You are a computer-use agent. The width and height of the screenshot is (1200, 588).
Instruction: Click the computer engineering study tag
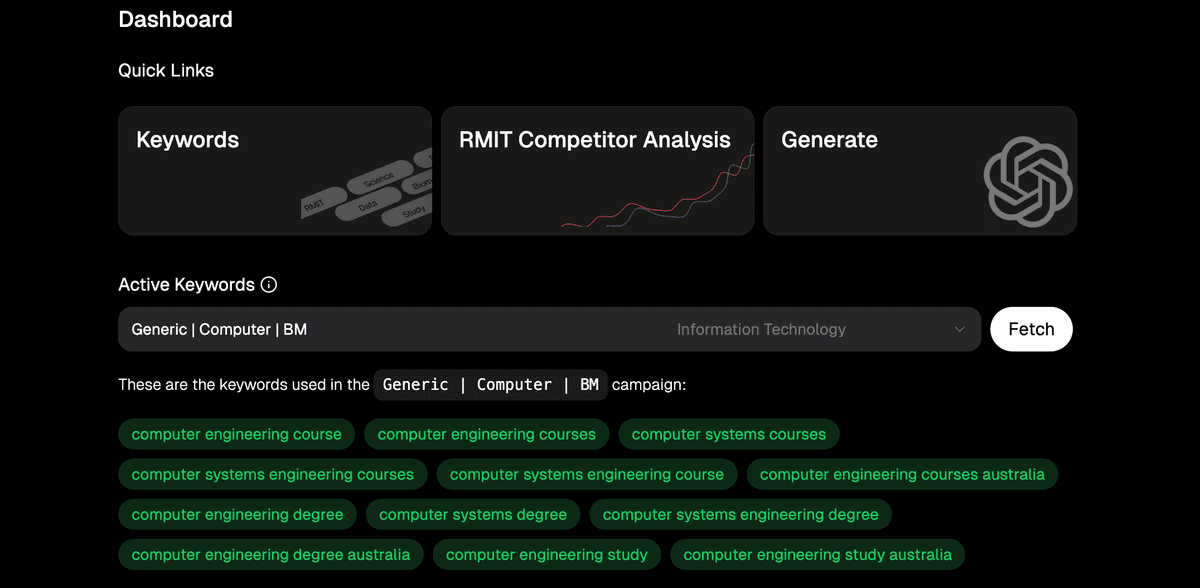(x=547, y=554)
